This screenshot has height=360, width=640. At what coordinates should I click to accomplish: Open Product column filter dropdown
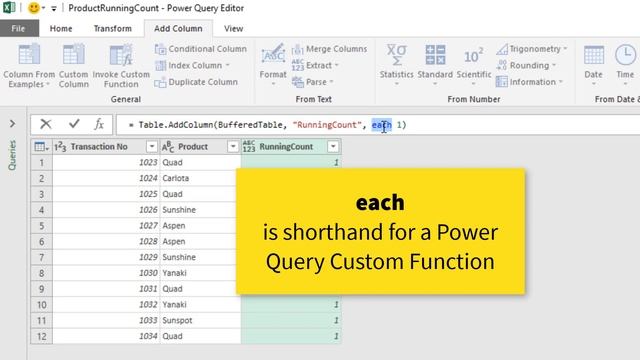(x=233, y=147)
